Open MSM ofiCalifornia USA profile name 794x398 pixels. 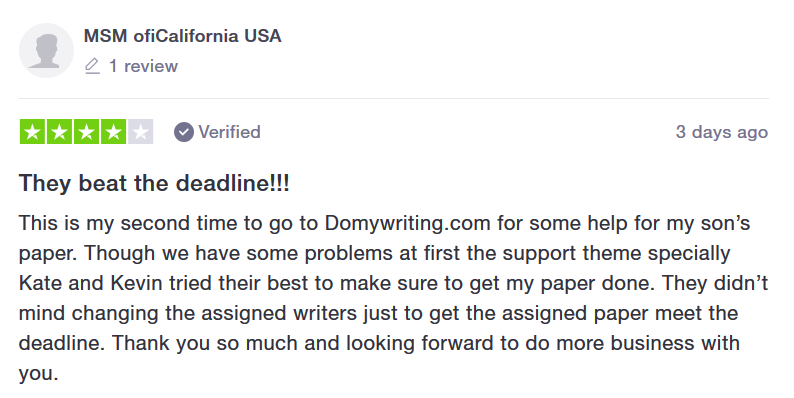[182, 36]
